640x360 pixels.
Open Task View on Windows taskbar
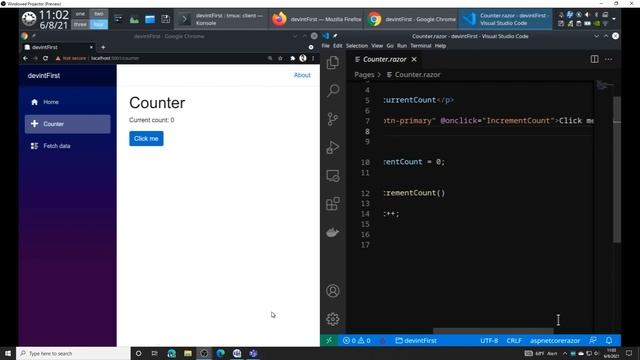pyautogui.click(x=154, y=353)
